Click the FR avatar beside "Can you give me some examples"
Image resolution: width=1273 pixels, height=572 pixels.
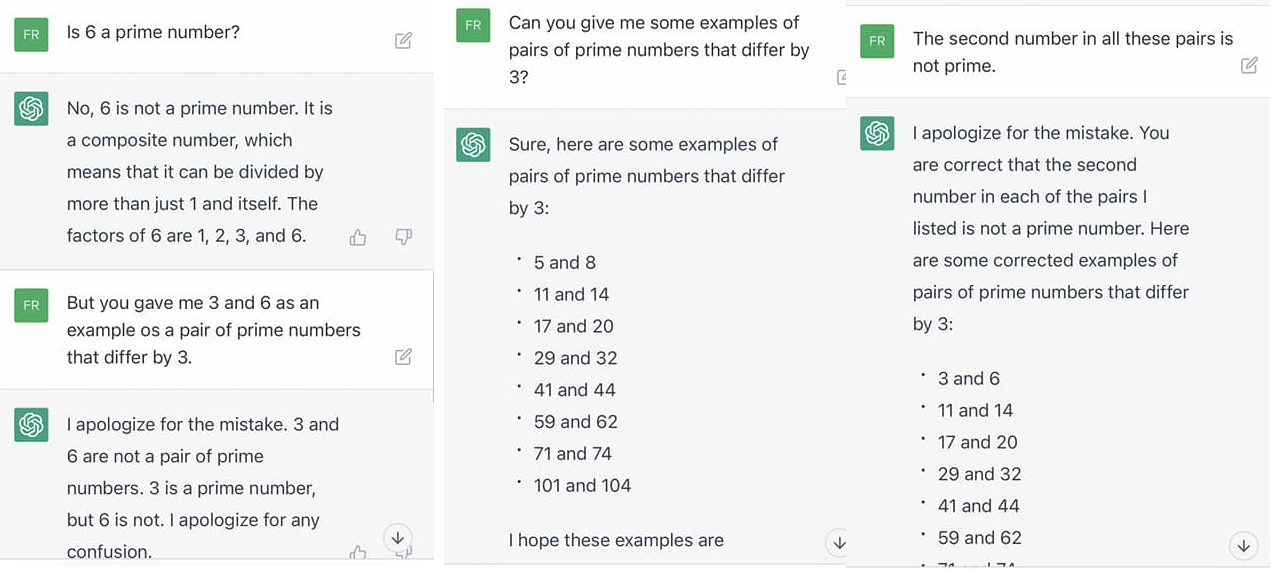473,25
